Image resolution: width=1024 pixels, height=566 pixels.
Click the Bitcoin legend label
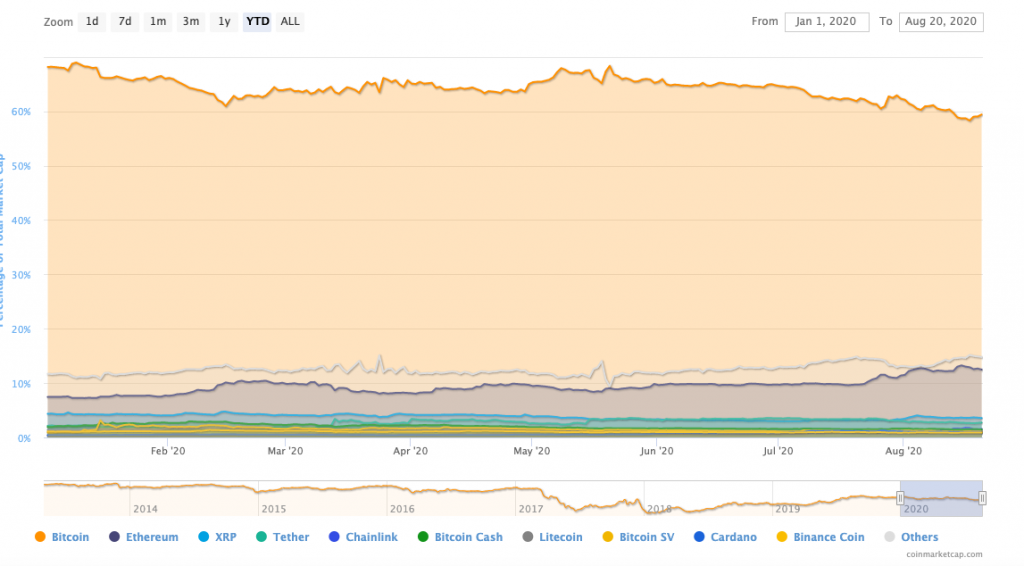[71, 537]
